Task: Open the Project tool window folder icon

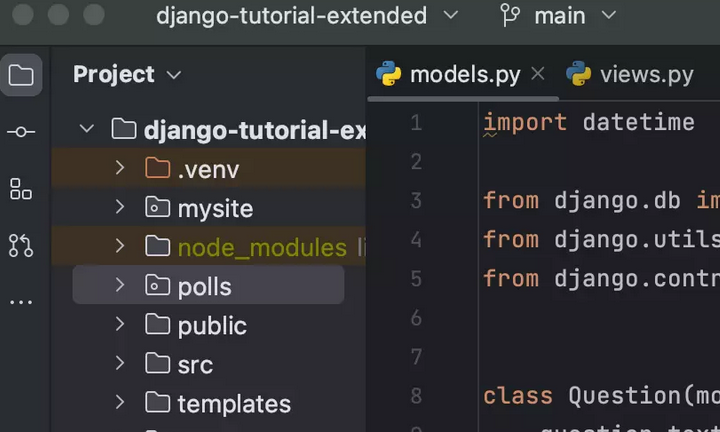Action: pos(21,75)
